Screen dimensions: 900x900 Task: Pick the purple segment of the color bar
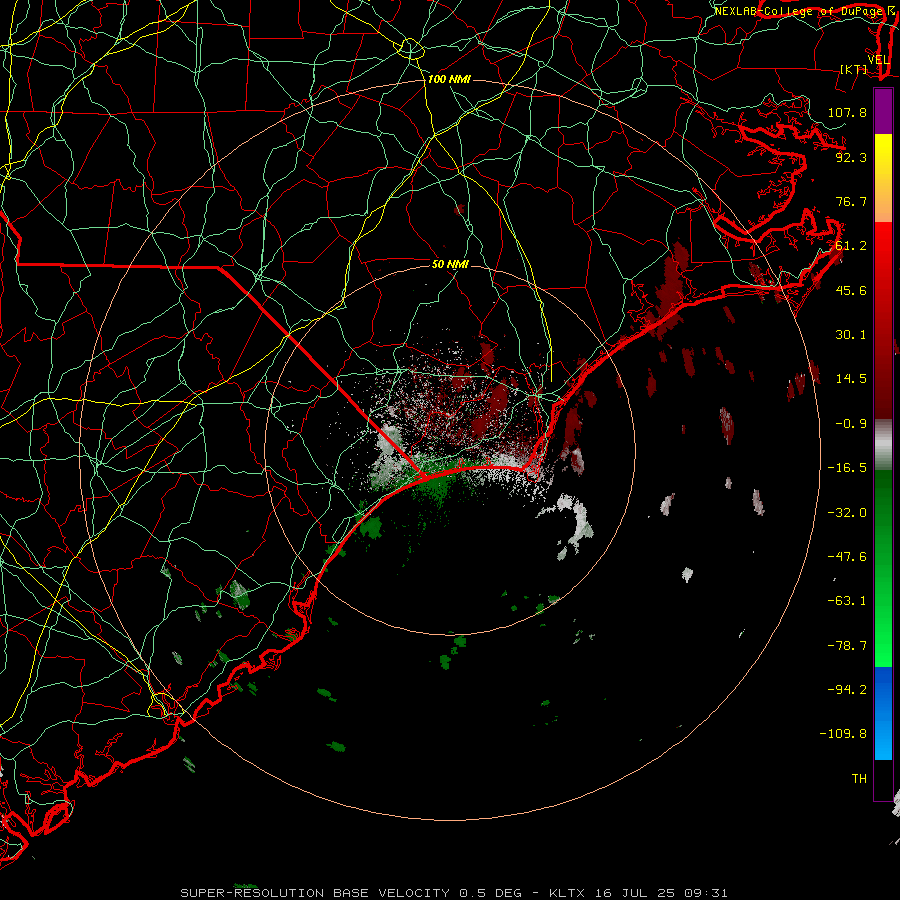(x=883, y=112)
